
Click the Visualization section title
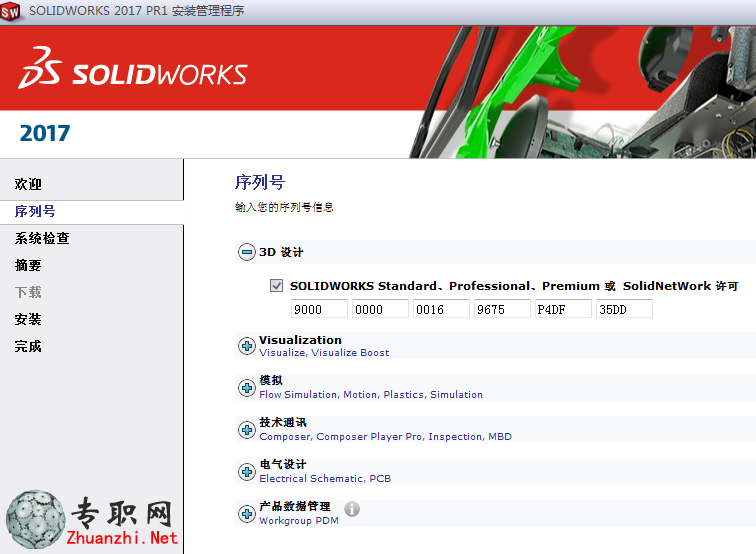click(300, 340)
